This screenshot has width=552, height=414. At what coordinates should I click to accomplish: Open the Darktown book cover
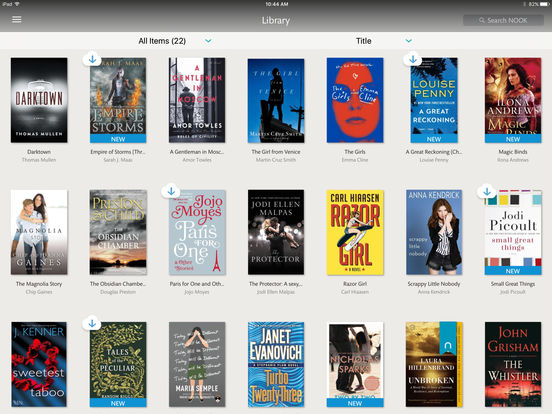(x=39, y=100)
